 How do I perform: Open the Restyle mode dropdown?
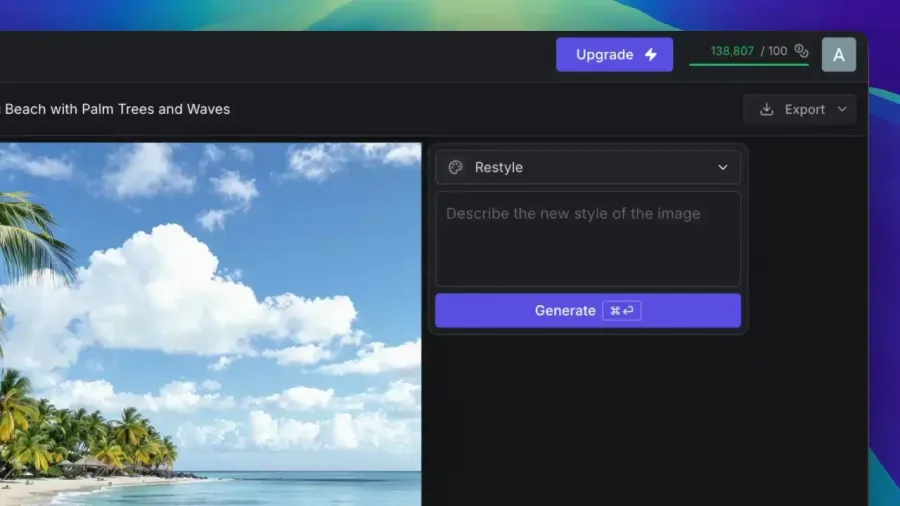tap(588, 168)
